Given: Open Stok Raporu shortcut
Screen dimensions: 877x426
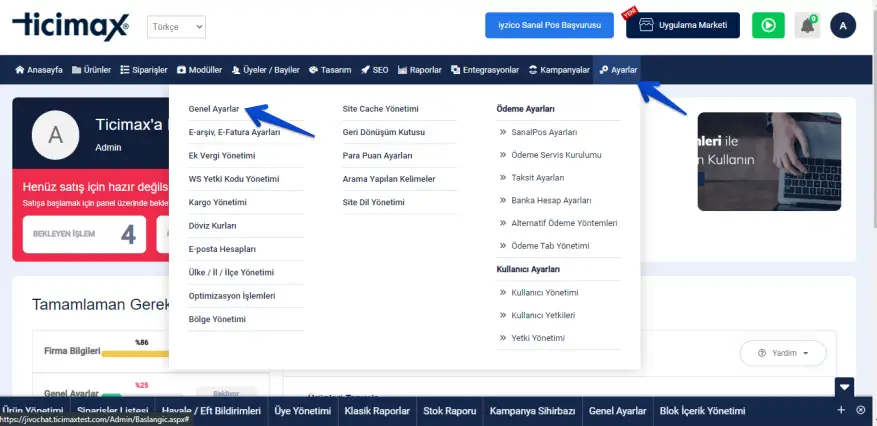Looking at the screenshot, I should 450,411.
